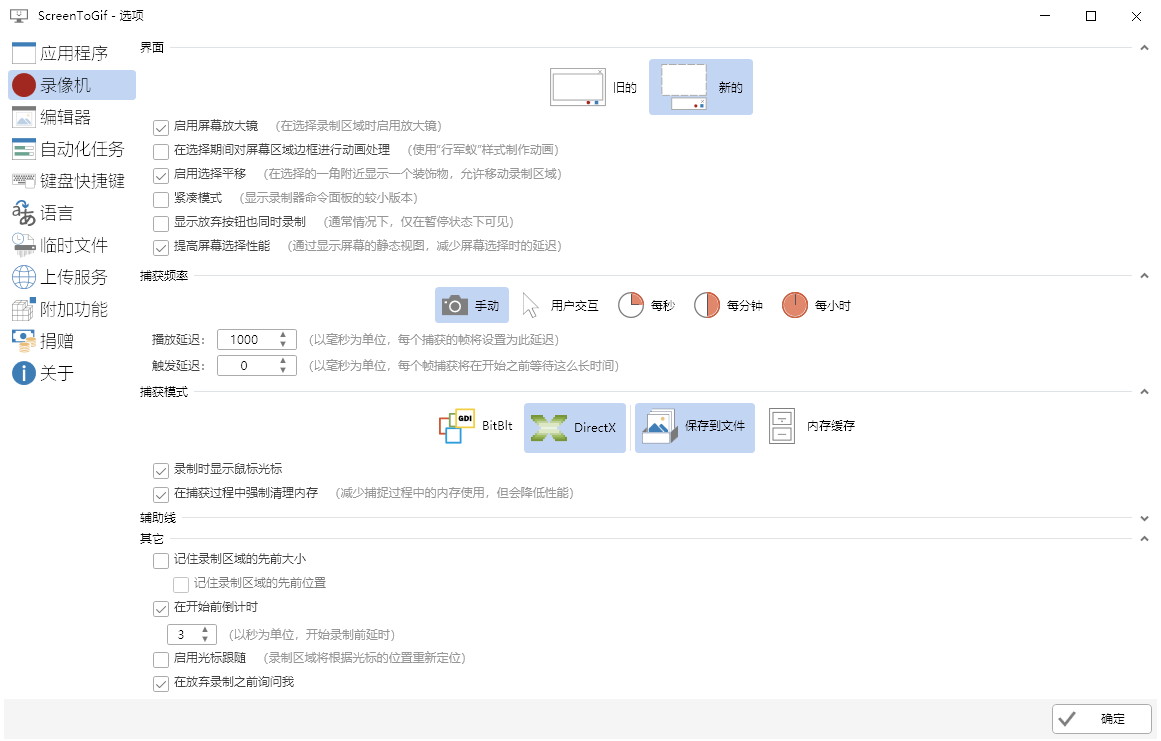Open the 应用程序 settings section
The width and height of the screenshot is (1161, 741).
tap(72, 53)
